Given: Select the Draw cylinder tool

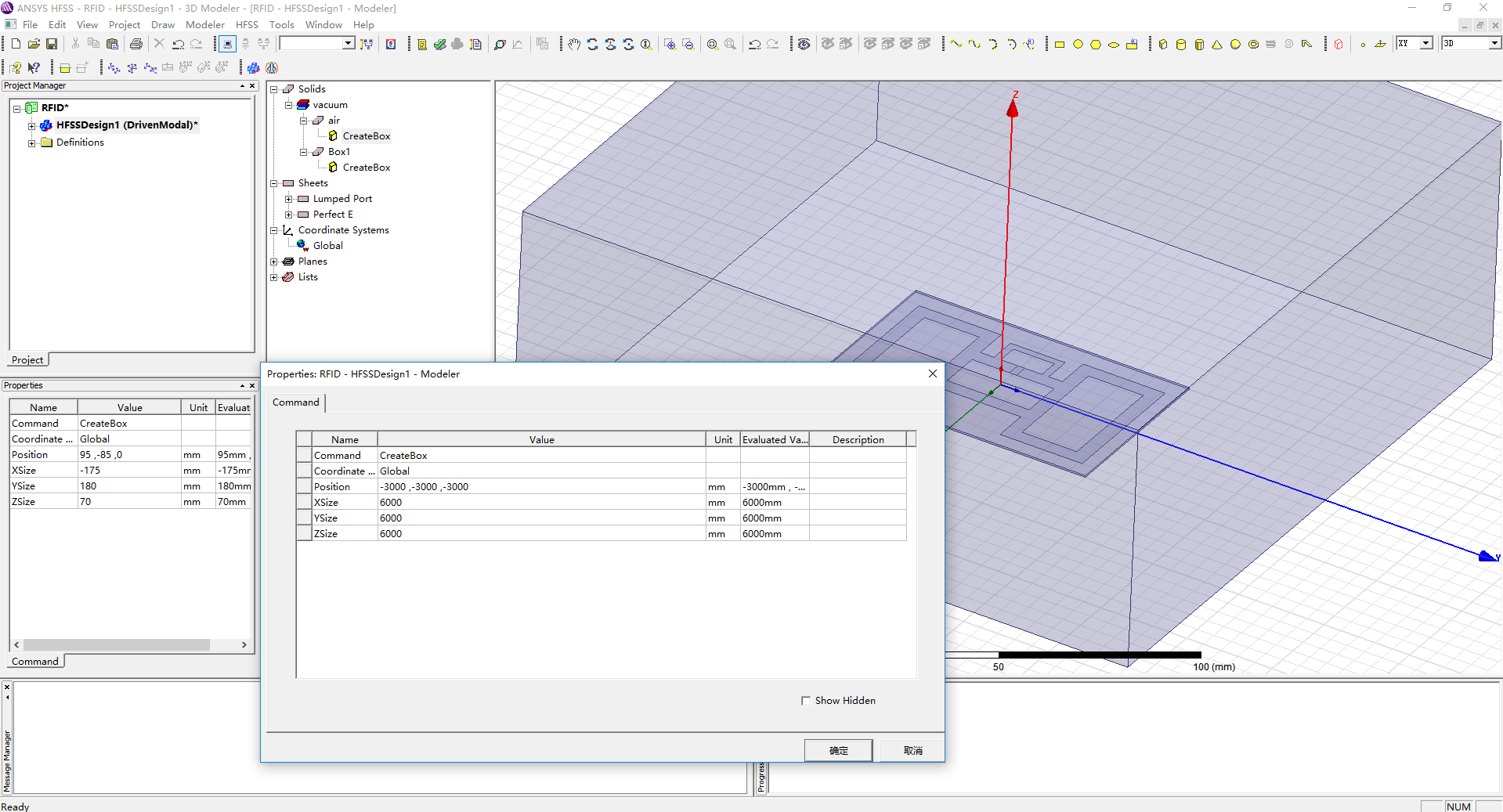Looking at the screenshot, I should (1181, 45).
